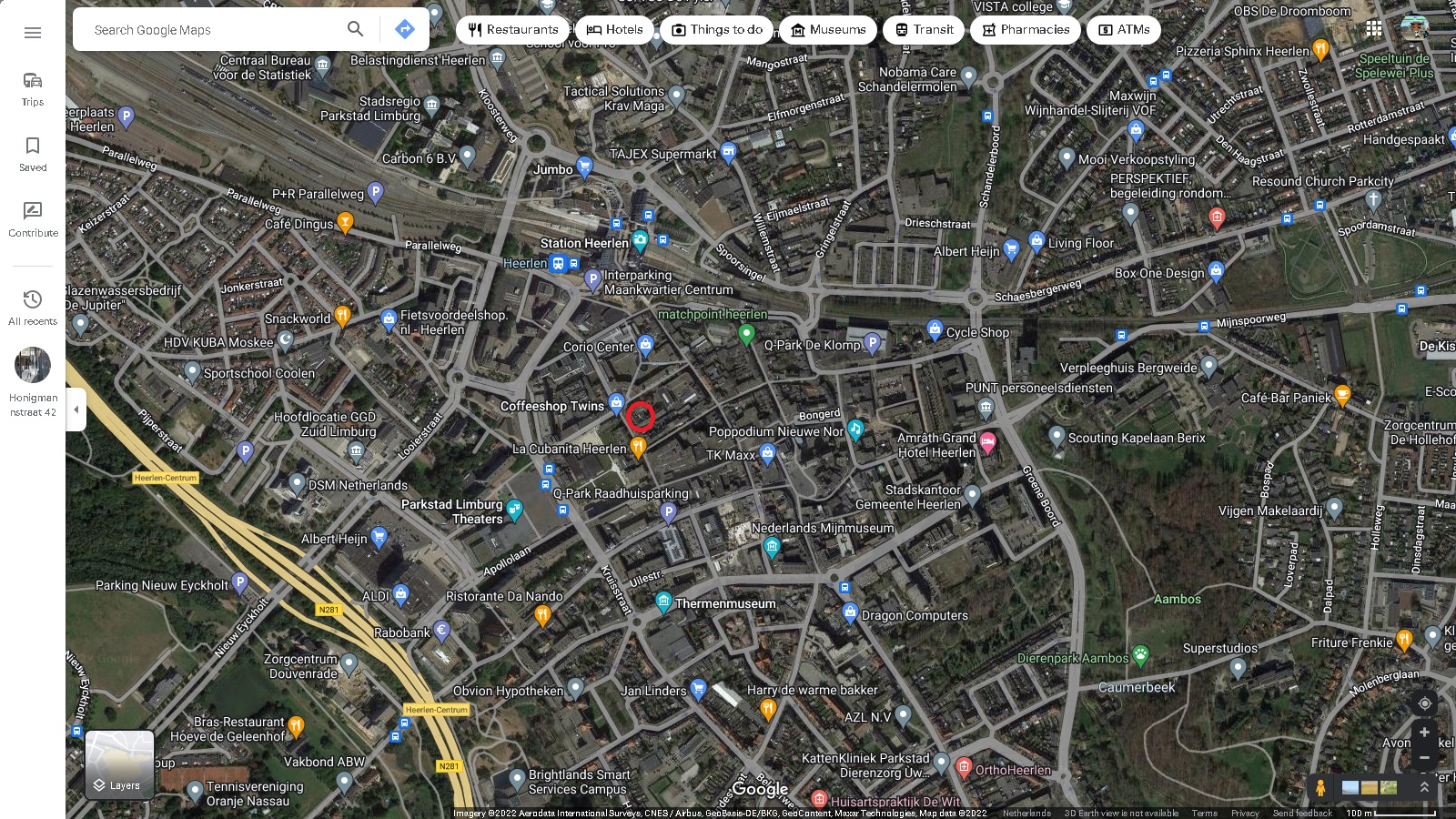1456x819 pixels.
Task: Open the Trips sidebar item
Action: [x=33, y=88]
